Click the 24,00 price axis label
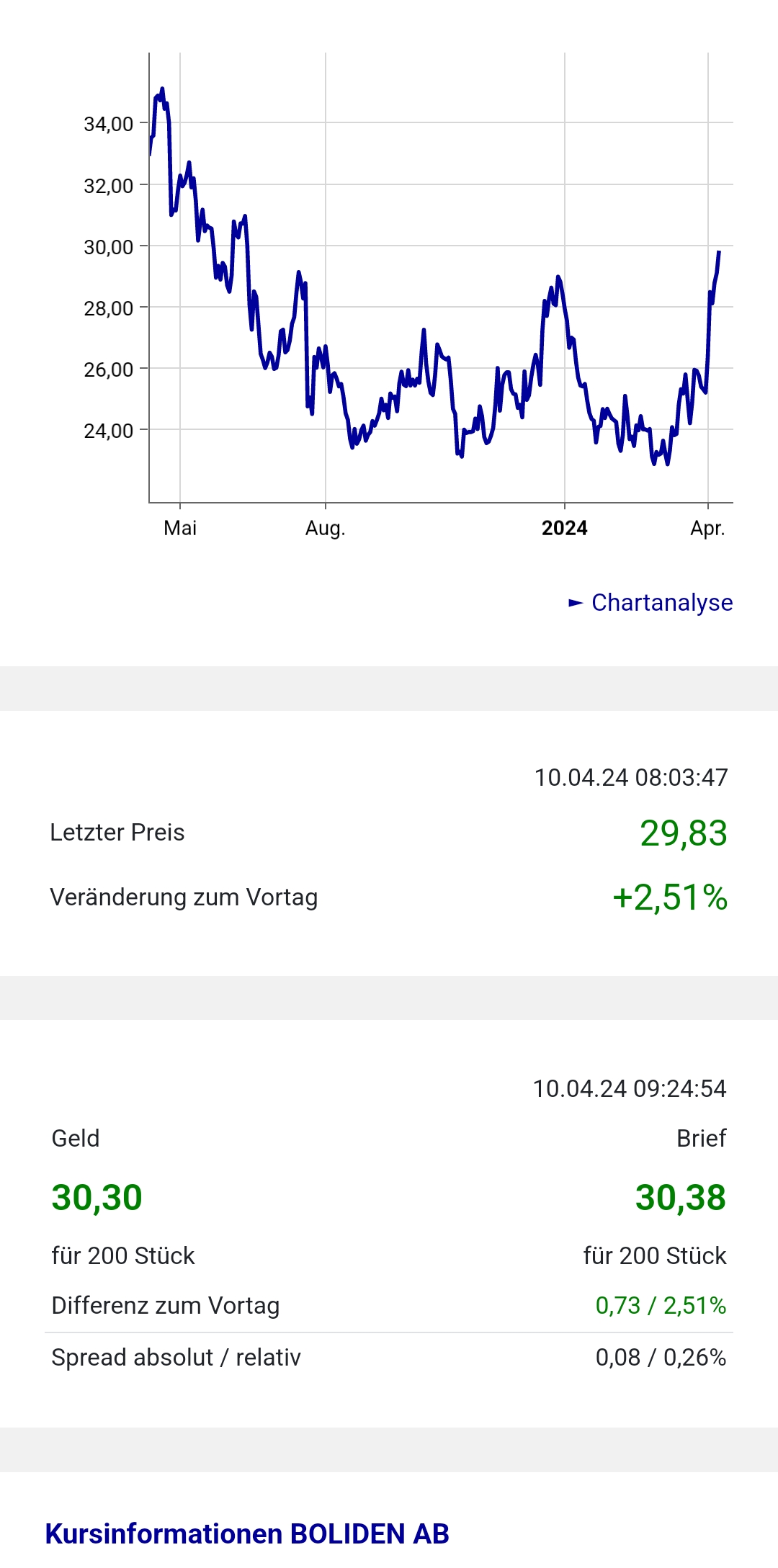 (x=109, y=431)
